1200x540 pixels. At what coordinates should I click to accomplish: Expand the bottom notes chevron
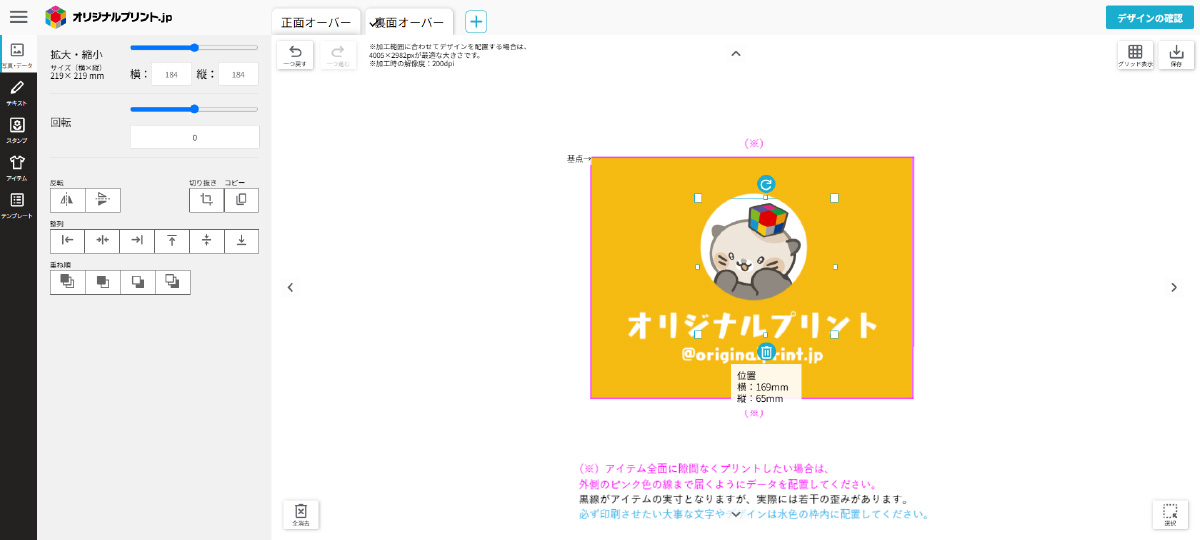coord(736,514)
